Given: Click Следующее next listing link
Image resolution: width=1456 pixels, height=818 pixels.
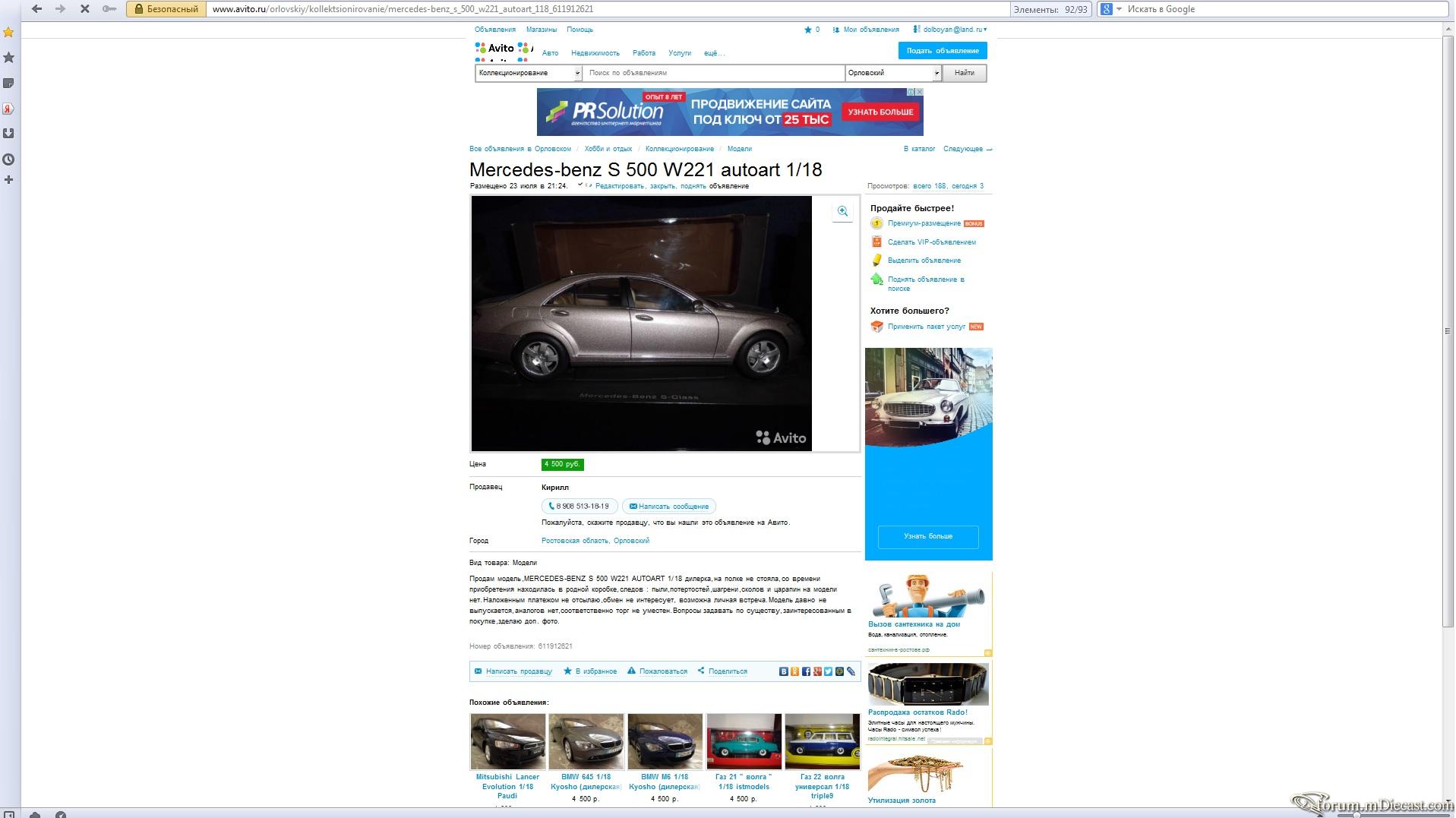Looking at the screenshot, I should (968, 149).
